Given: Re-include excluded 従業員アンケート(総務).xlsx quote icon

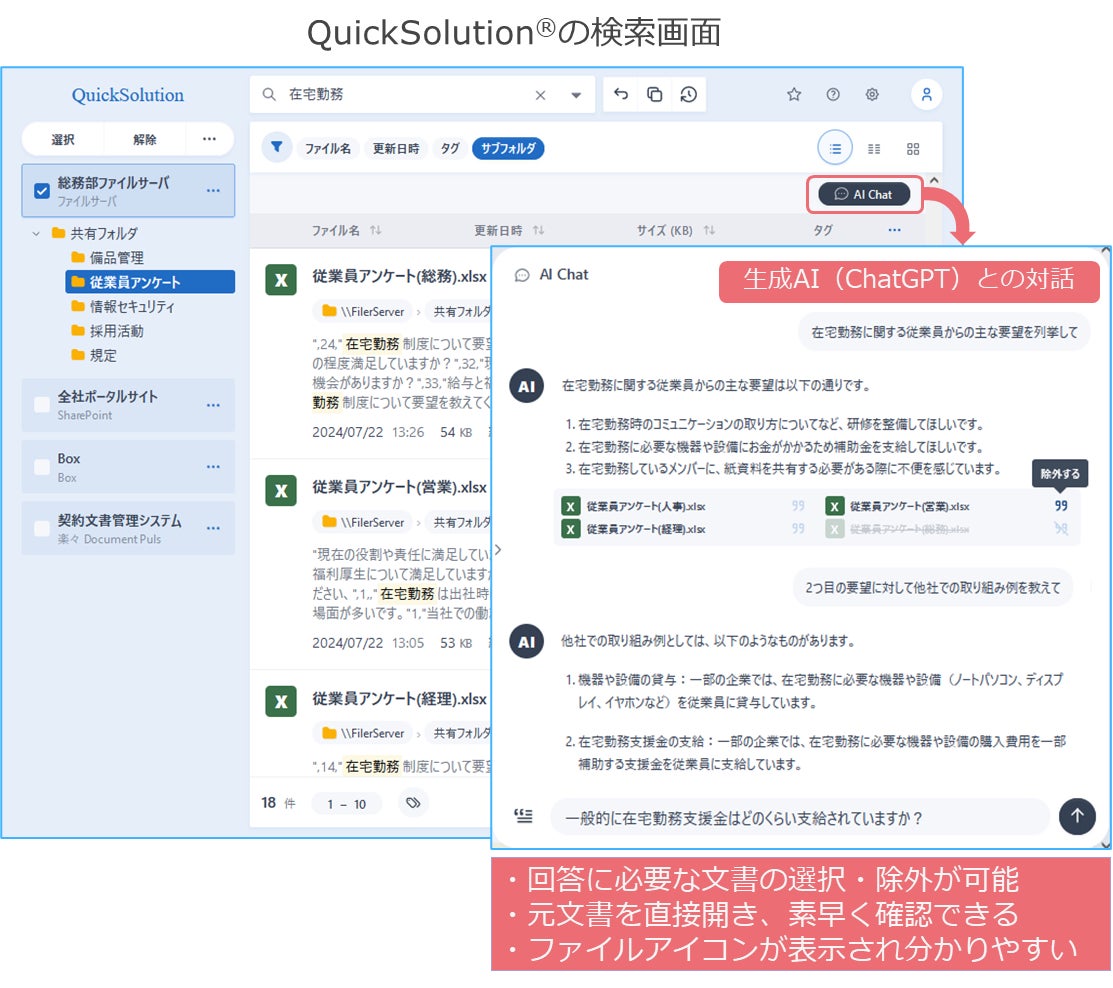Looking at the screenshot, I should click(1060, 529).
